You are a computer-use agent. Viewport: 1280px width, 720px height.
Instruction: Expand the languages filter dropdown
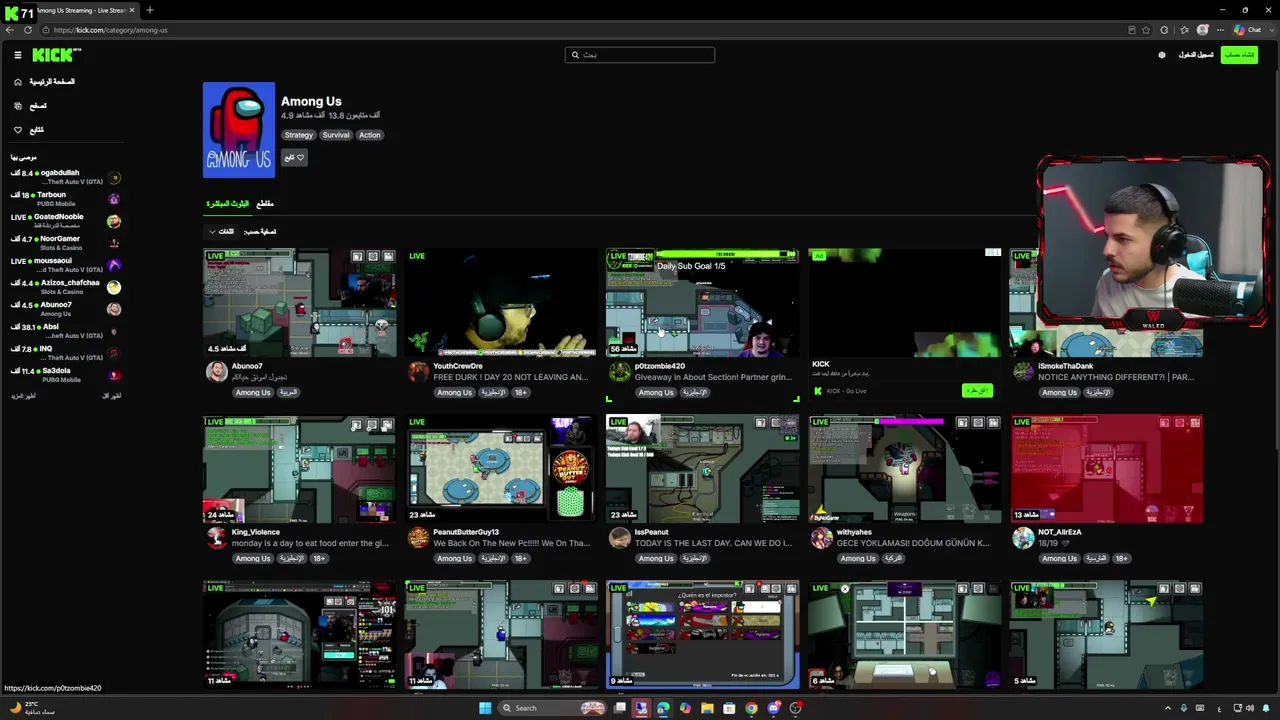tap(221, 232)
